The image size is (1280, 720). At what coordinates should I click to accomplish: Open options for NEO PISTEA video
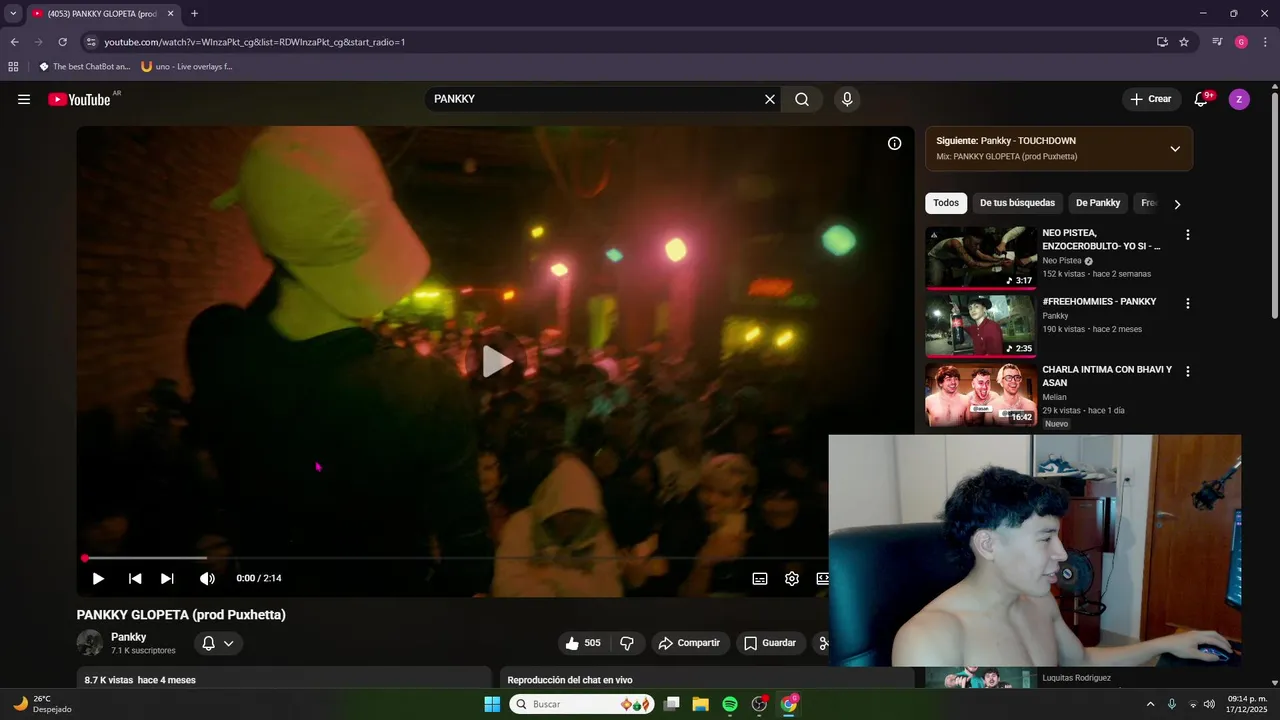click(1188, 235)
